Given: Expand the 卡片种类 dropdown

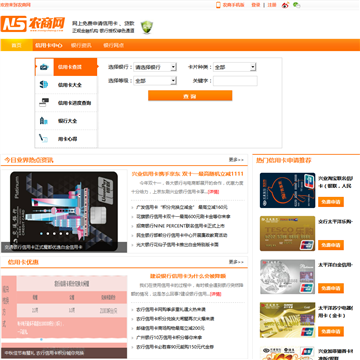Looking at the screenshot, I should (x=235, y=67).
